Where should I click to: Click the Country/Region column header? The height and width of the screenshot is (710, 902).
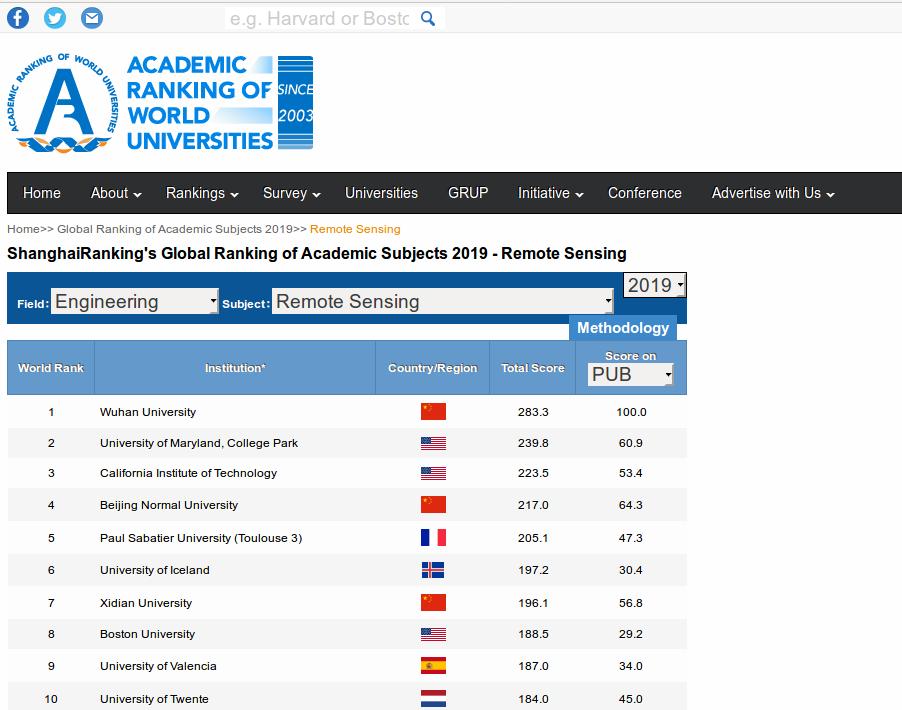(432, 368)
